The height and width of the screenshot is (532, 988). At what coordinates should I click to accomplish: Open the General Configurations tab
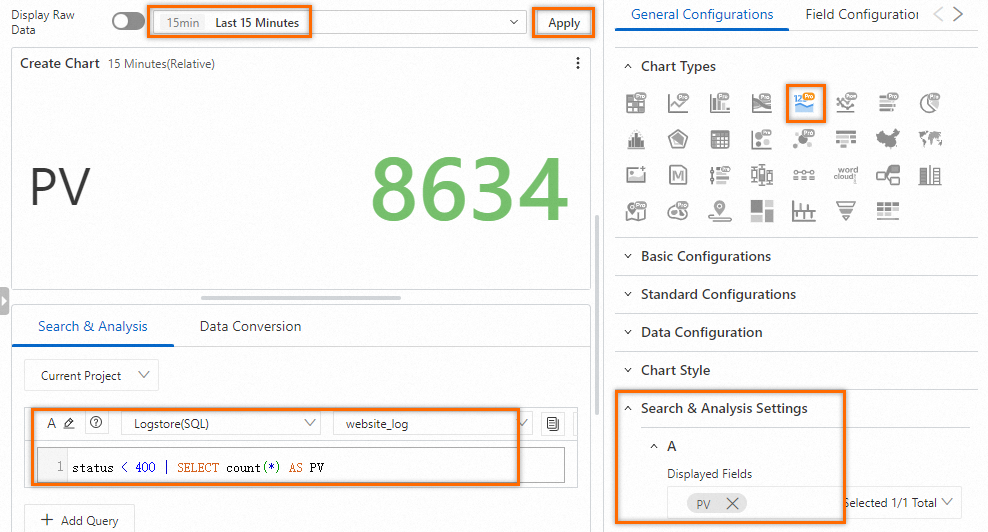[x=702, y=14]
